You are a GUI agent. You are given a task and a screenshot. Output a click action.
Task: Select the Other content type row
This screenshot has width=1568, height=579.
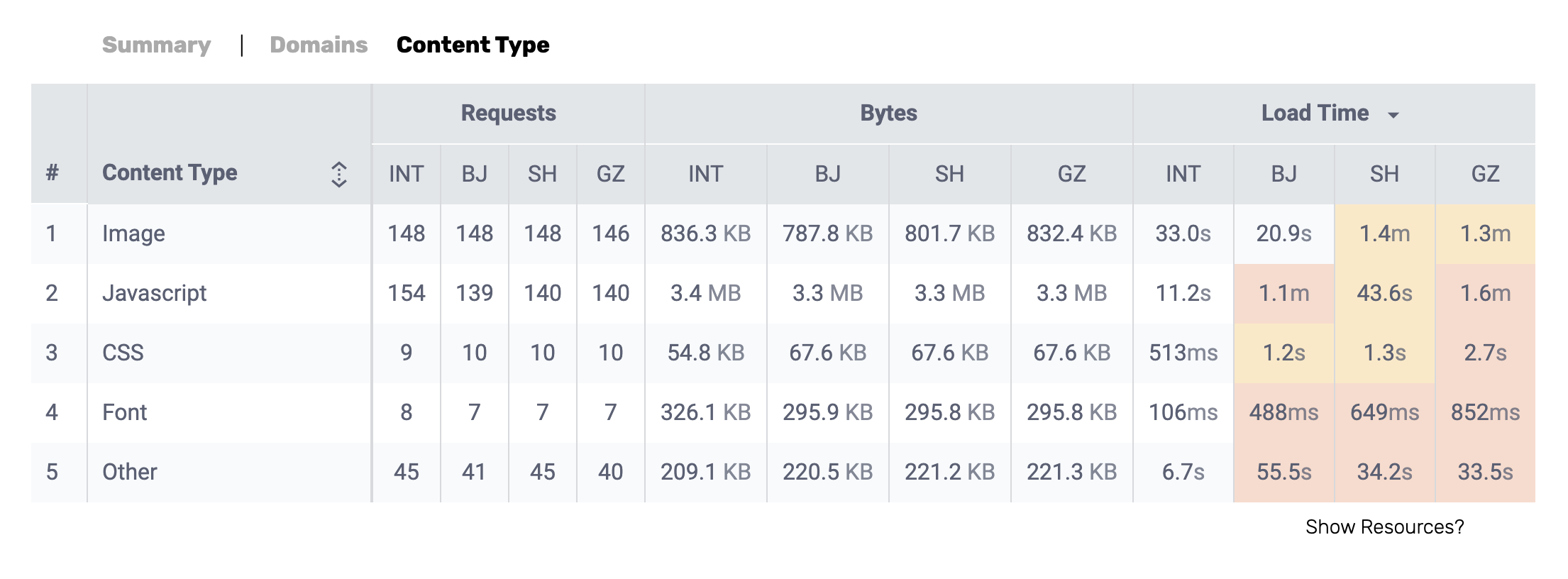(129, 472)
